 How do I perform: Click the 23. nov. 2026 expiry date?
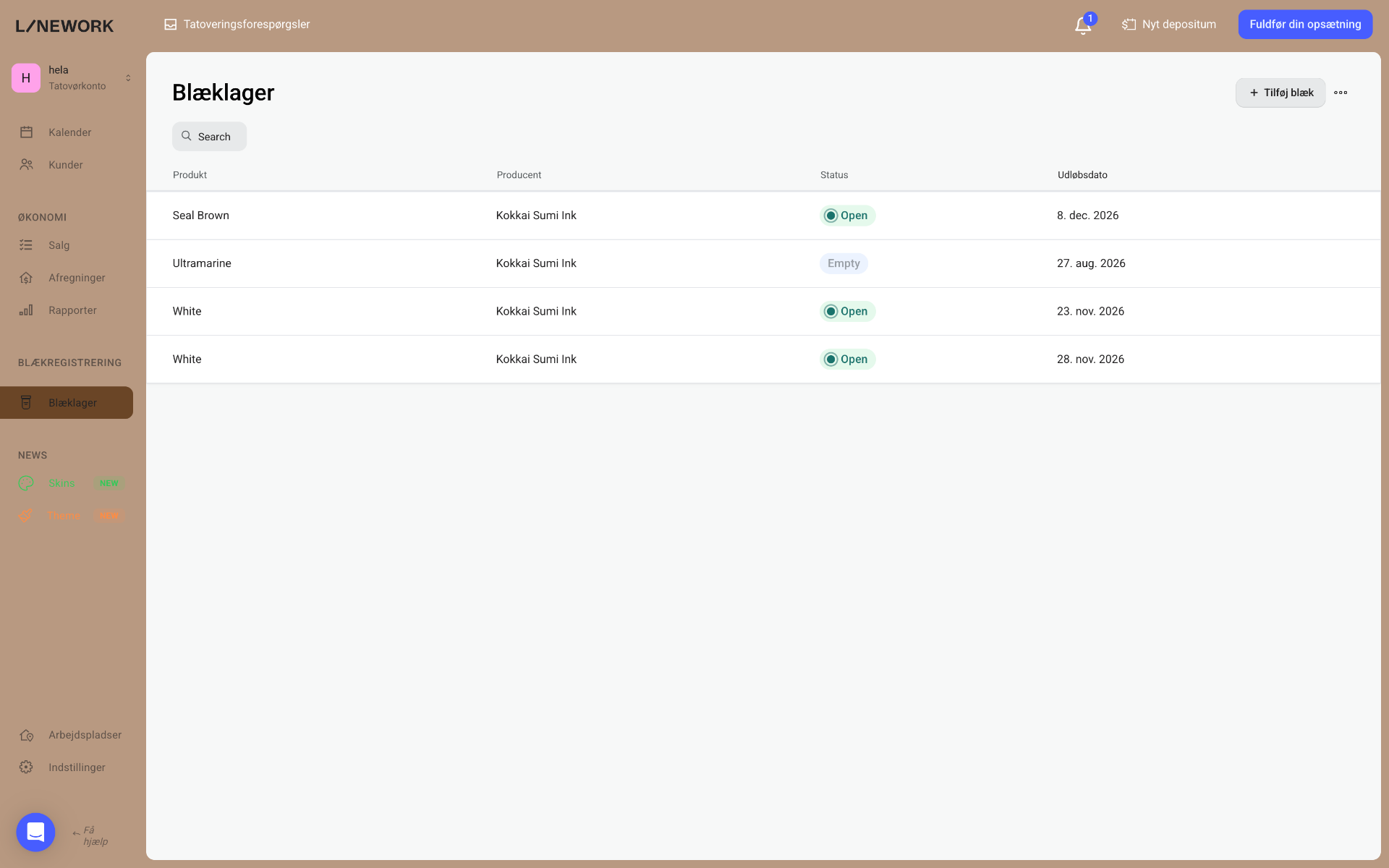tap(1090, 311)
